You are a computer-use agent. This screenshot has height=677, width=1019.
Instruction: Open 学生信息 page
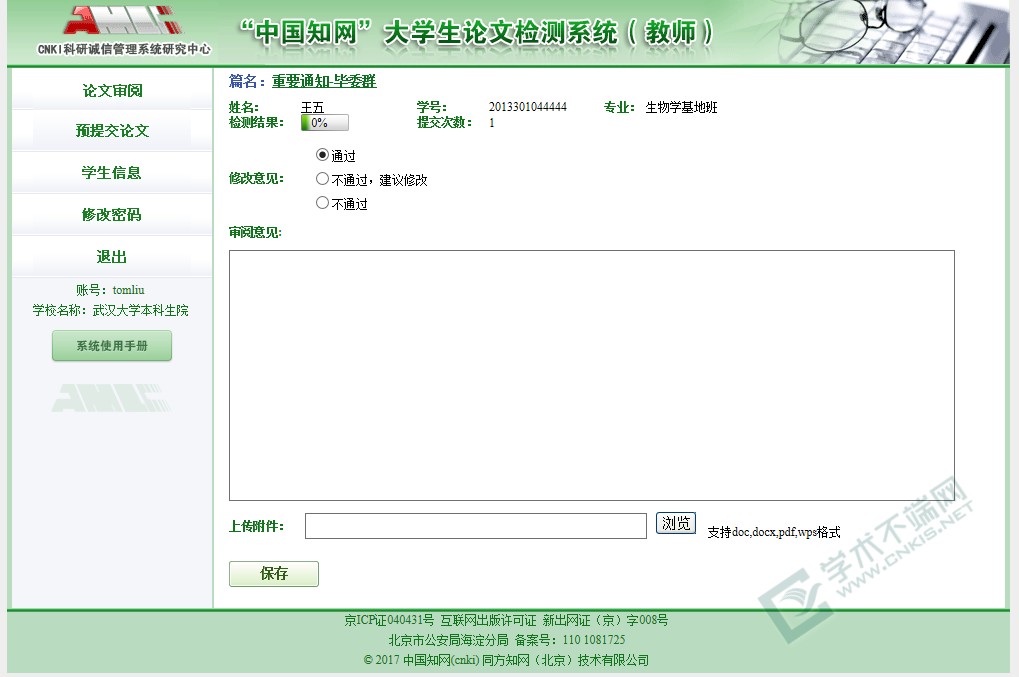[x=112, y=173]
